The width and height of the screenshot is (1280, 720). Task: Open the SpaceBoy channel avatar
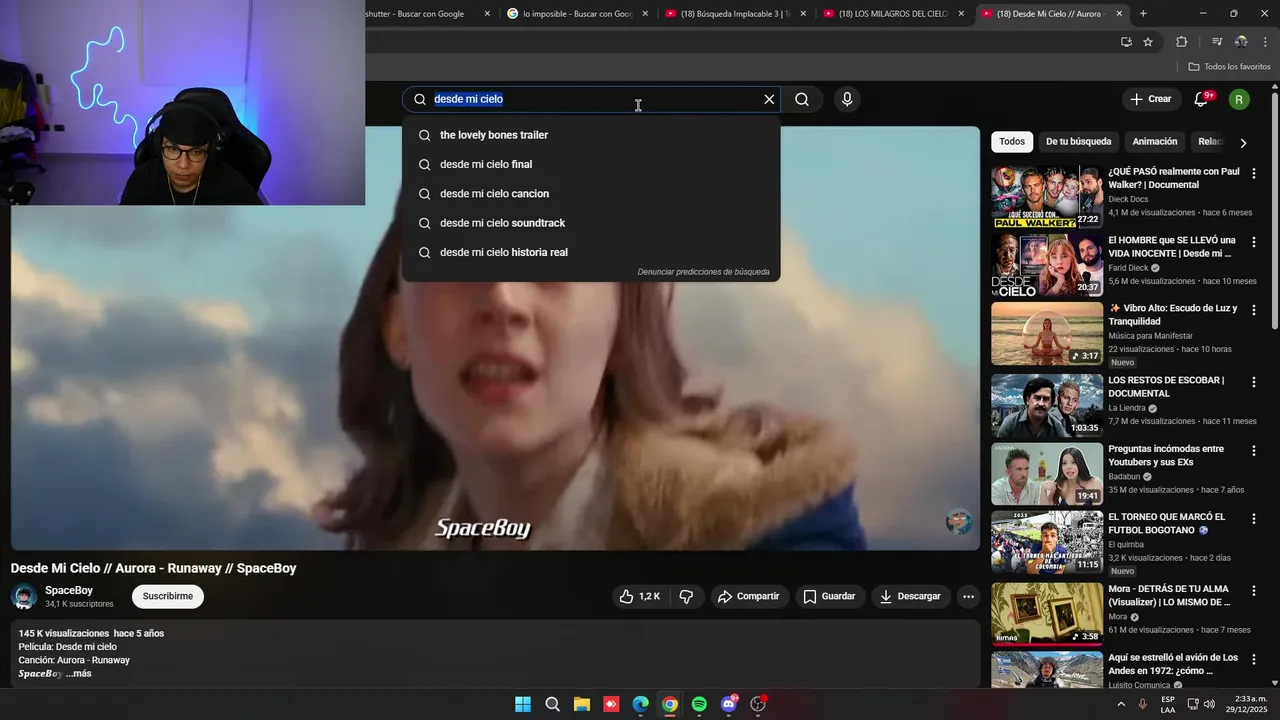(24, 597)
